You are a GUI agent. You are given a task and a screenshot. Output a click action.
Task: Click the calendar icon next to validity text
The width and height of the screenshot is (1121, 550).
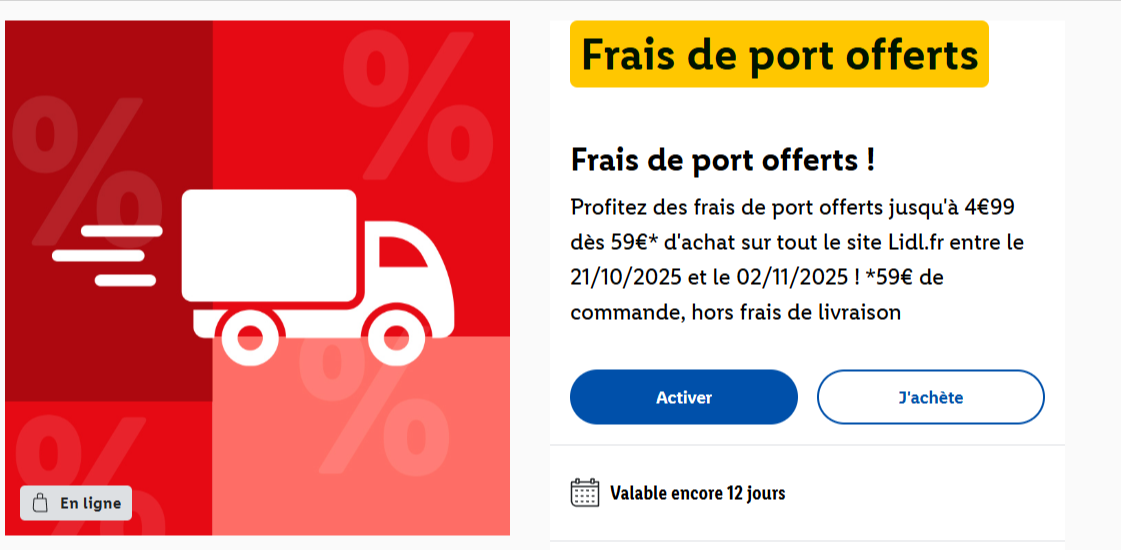click(584, 493)
